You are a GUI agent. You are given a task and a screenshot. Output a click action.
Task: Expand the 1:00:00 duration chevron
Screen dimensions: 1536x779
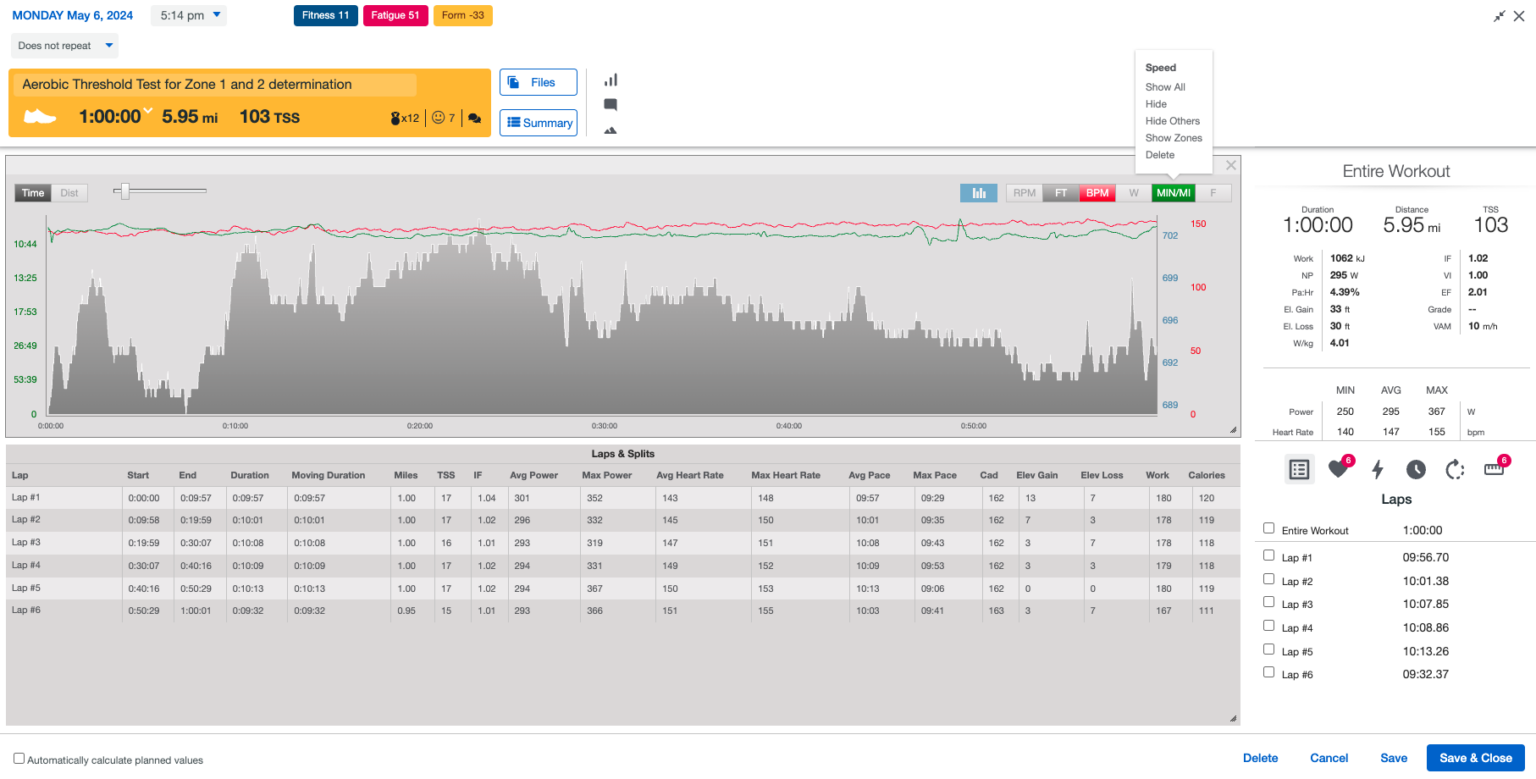147,112
